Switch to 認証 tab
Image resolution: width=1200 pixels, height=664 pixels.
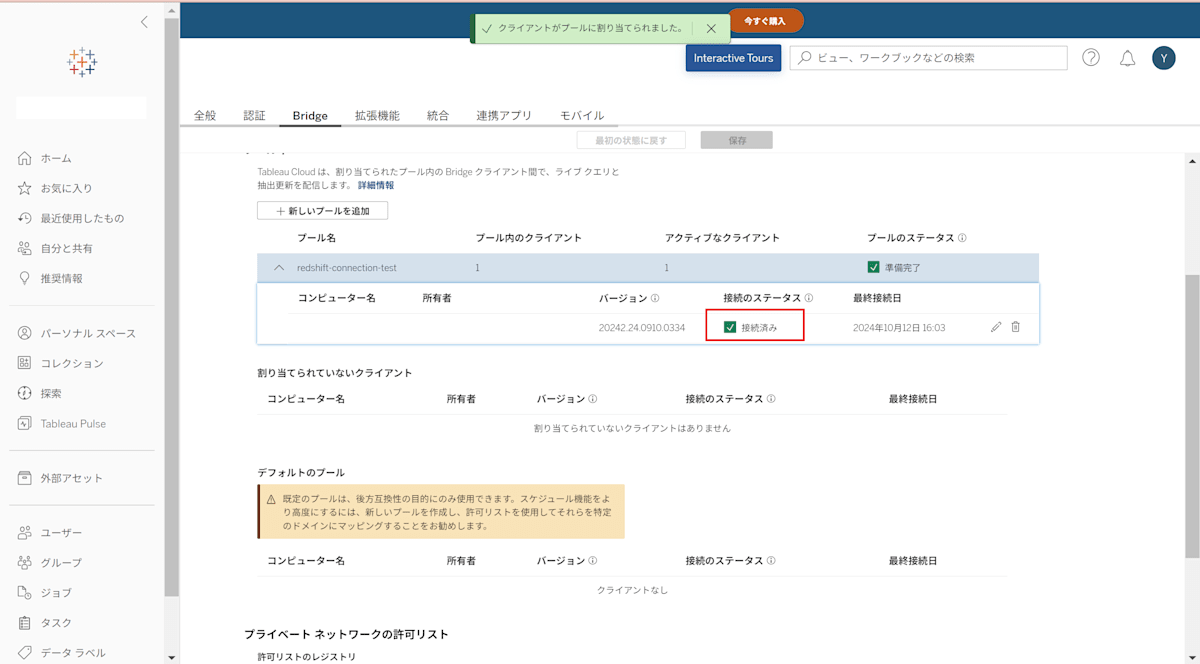(x=255, y=115)
